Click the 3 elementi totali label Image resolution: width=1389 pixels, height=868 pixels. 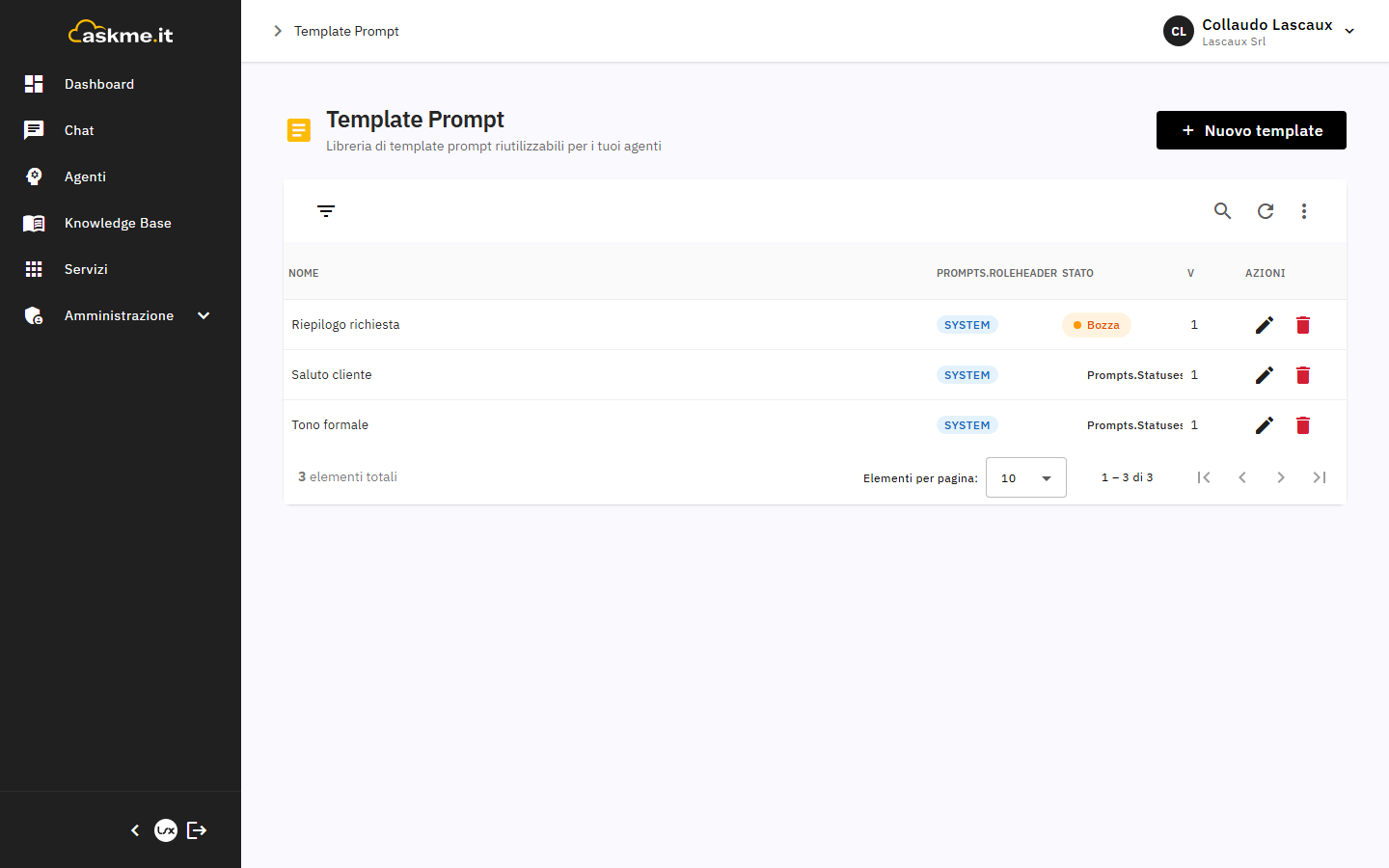point(347,476)
